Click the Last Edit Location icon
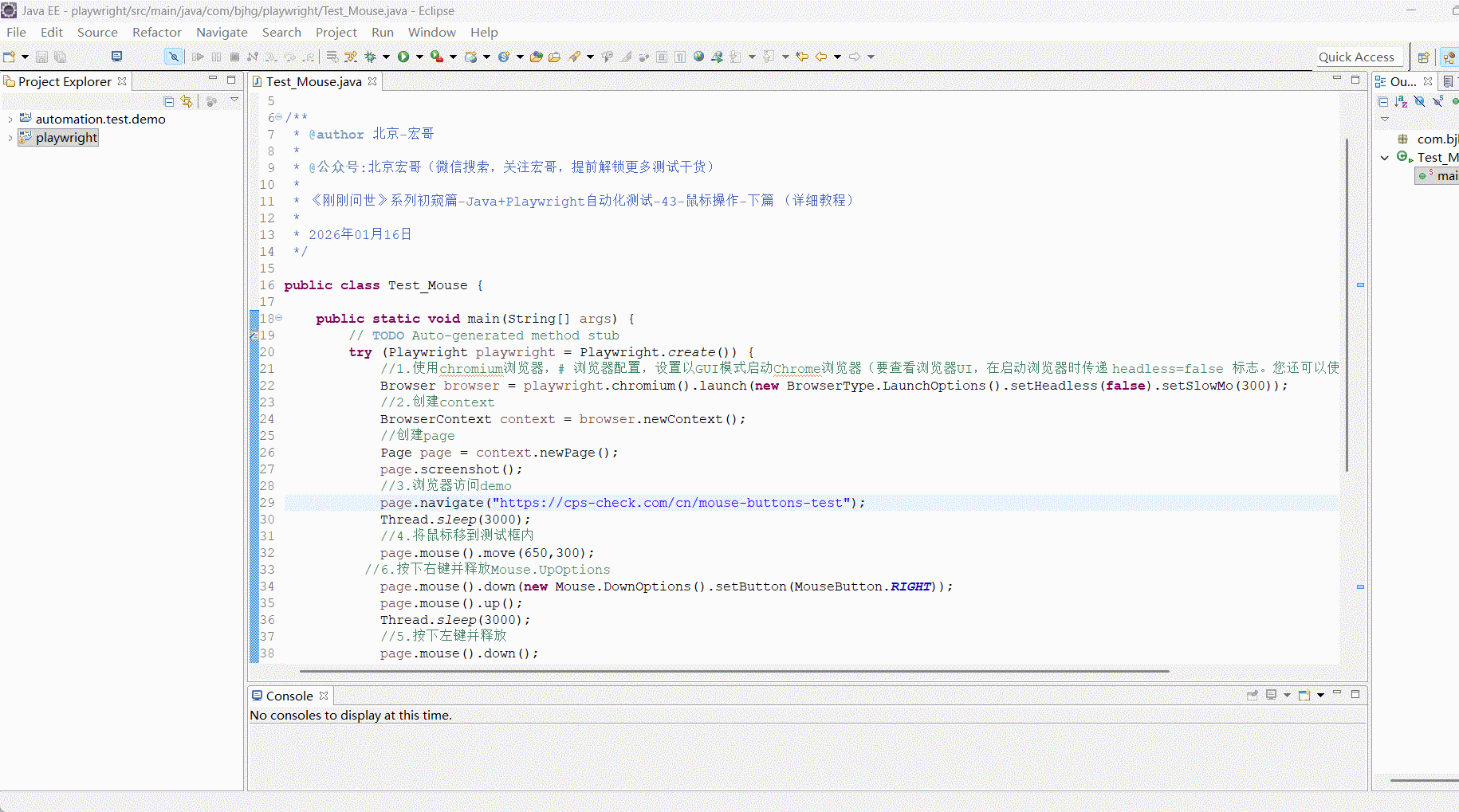The height and width of the screenshot is (812, 1459). pos(802,57)
